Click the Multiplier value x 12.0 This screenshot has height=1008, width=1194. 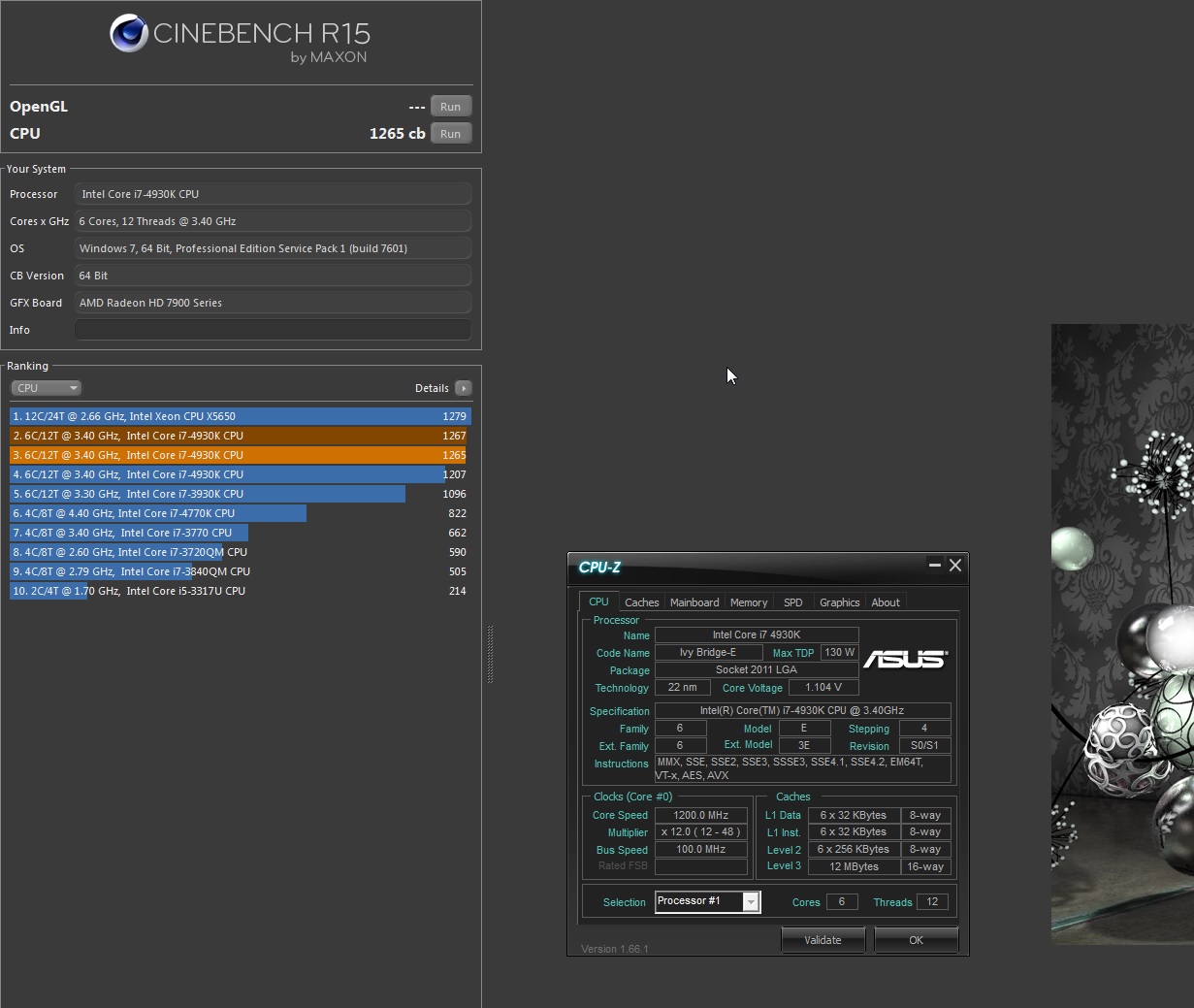[x=701, y=832]
